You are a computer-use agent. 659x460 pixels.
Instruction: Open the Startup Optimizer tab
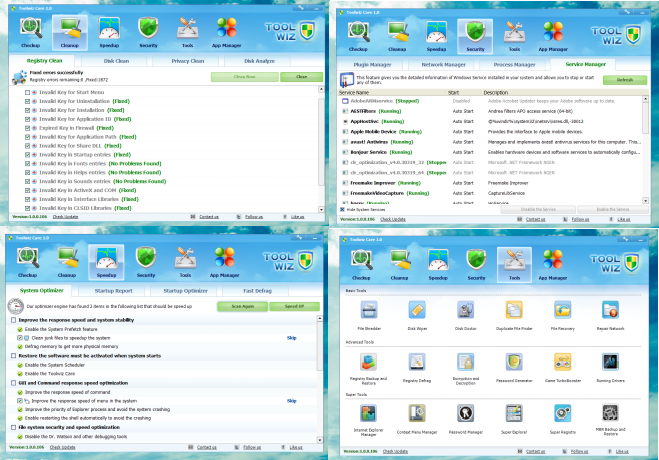click(x=185, y=291)
